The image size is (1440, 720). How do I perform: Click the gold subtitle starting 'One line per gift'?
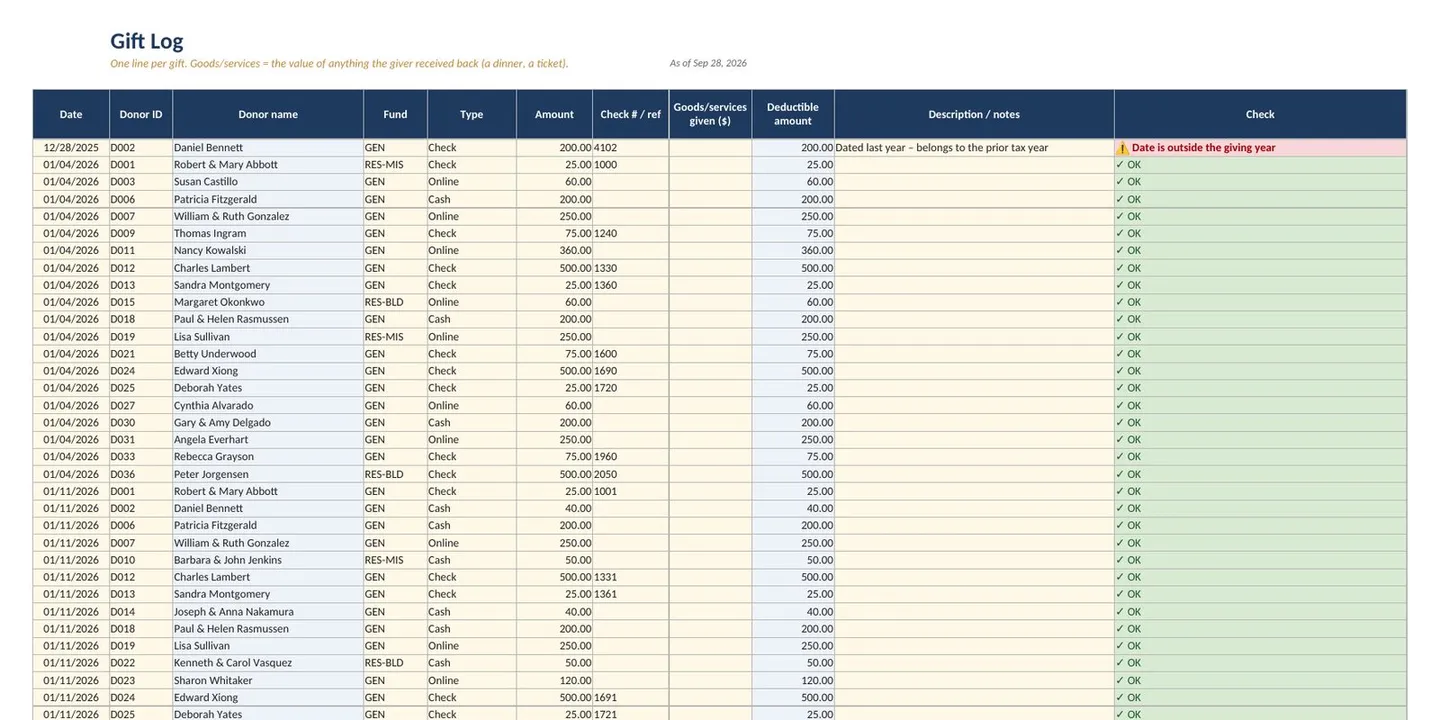pyautogui.click(x=339, y=63)
